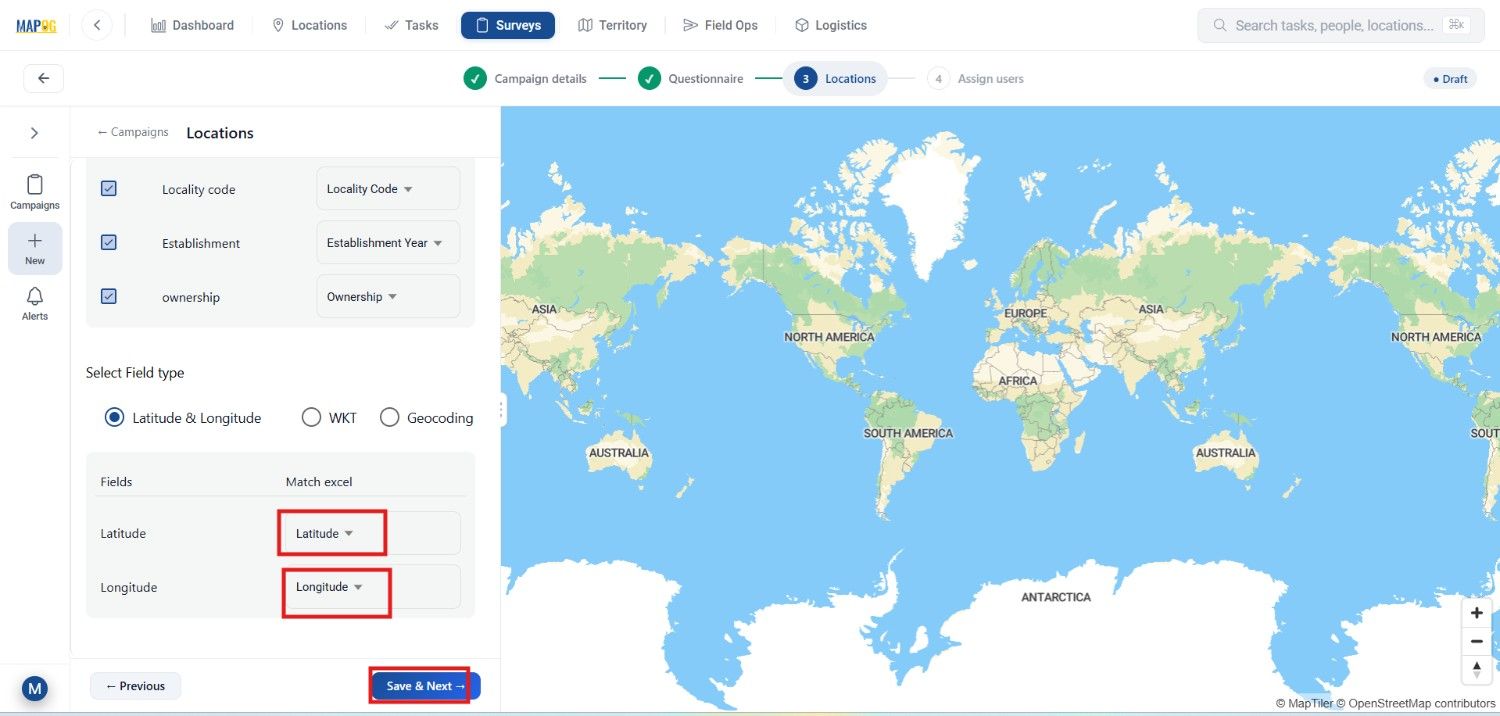Reset map bearing with the compass button
1500x716 pixels.
click(x=1476, y=669)
